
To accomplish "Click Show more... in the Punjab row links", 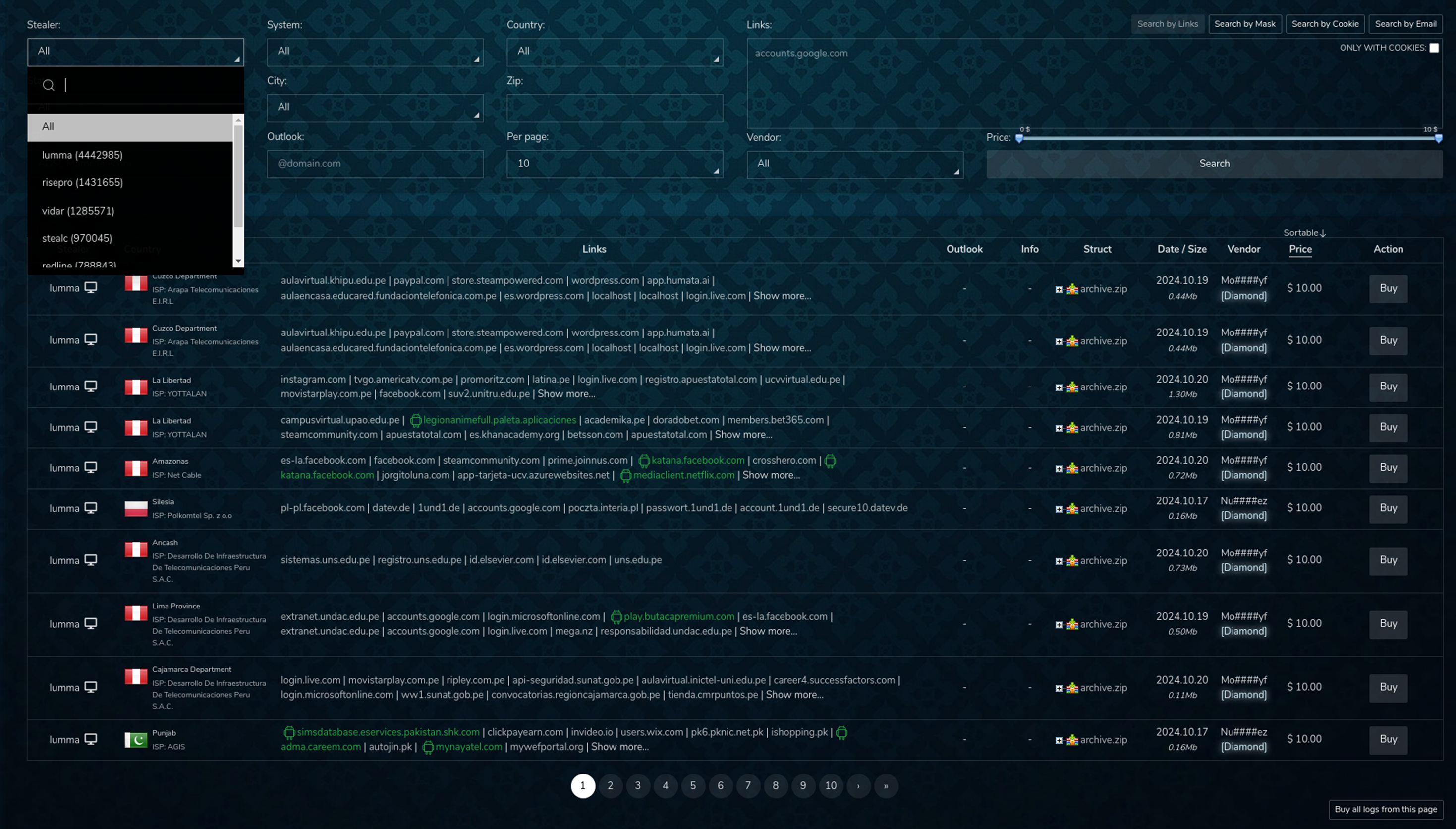I will (619, 747).
